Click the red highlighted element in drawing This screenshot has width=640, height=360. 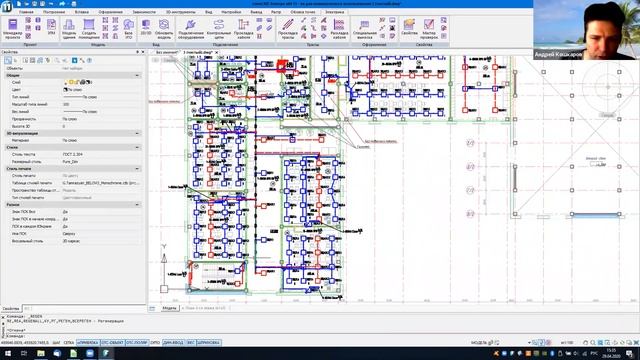click(282, 65)
